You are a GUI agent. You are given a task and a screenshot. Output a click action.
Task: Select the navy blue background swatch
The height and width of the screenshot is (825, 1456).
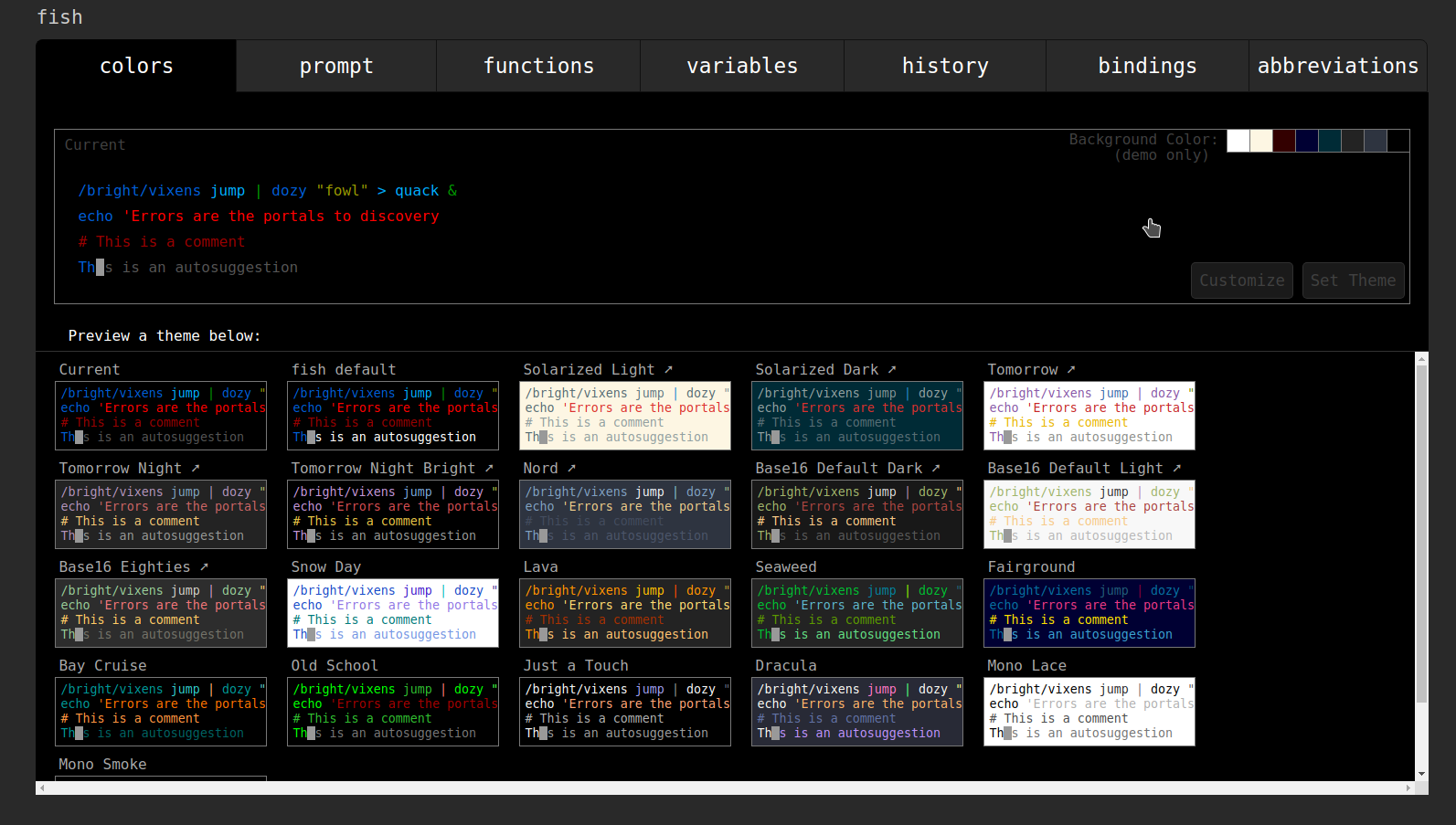(1307, 141)
